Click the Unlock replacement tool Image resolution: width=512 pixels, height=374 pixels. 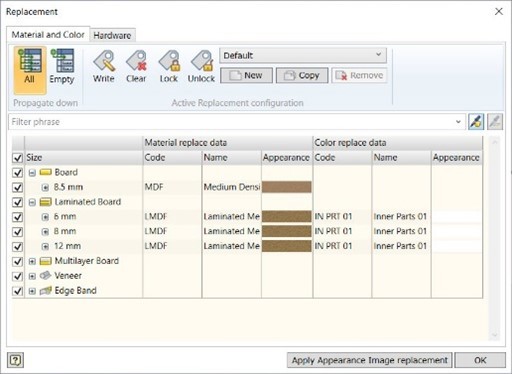pyautogui.click(x=201, y=67)
